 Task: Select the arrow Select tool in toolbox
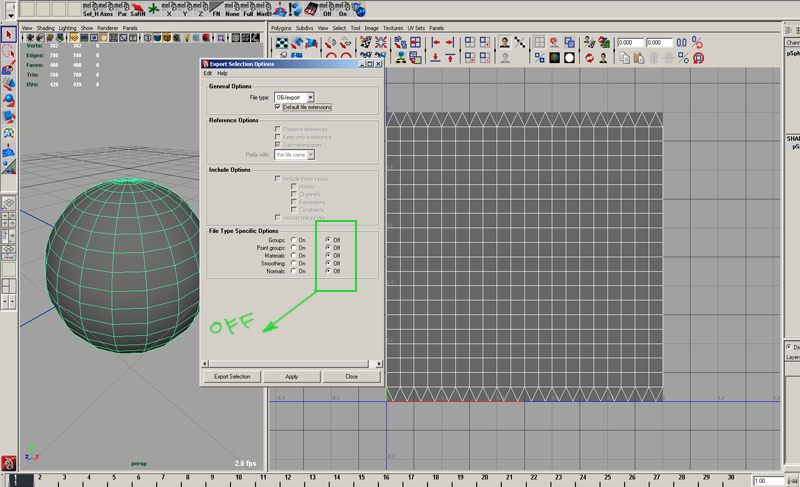[x=9, y=35]
